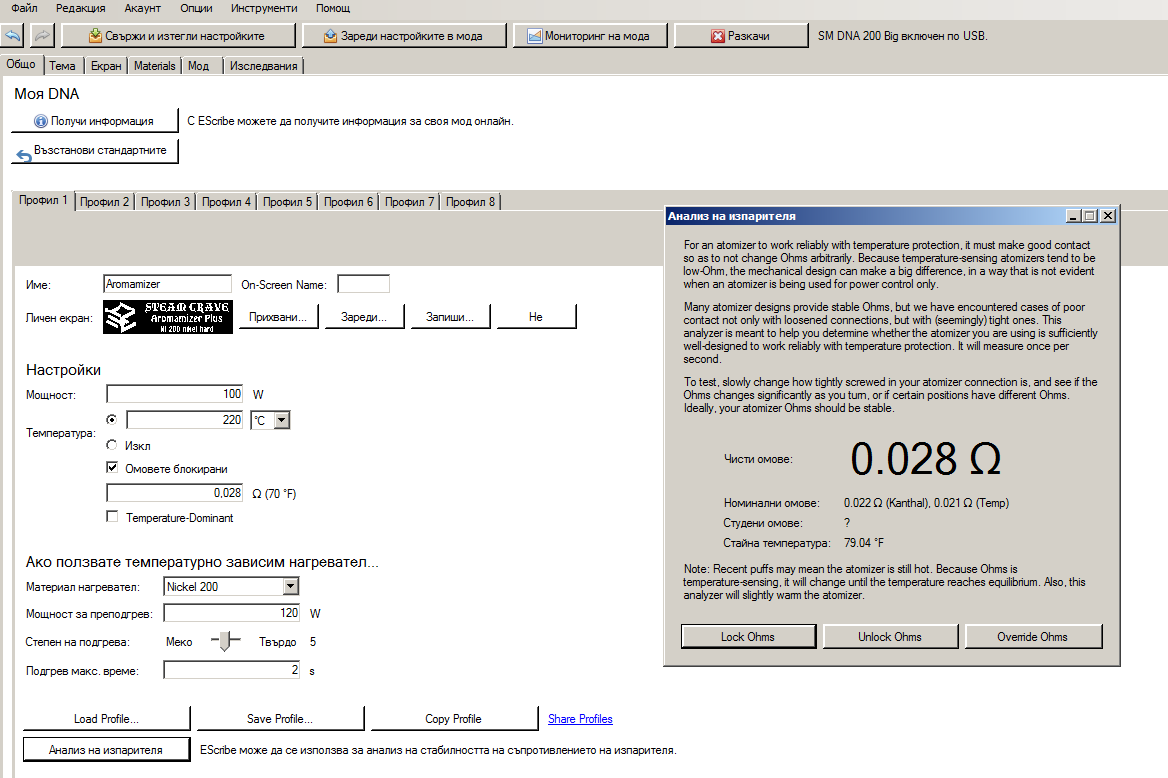Click Зареди настройките в мода button

(x=405, y=36)
